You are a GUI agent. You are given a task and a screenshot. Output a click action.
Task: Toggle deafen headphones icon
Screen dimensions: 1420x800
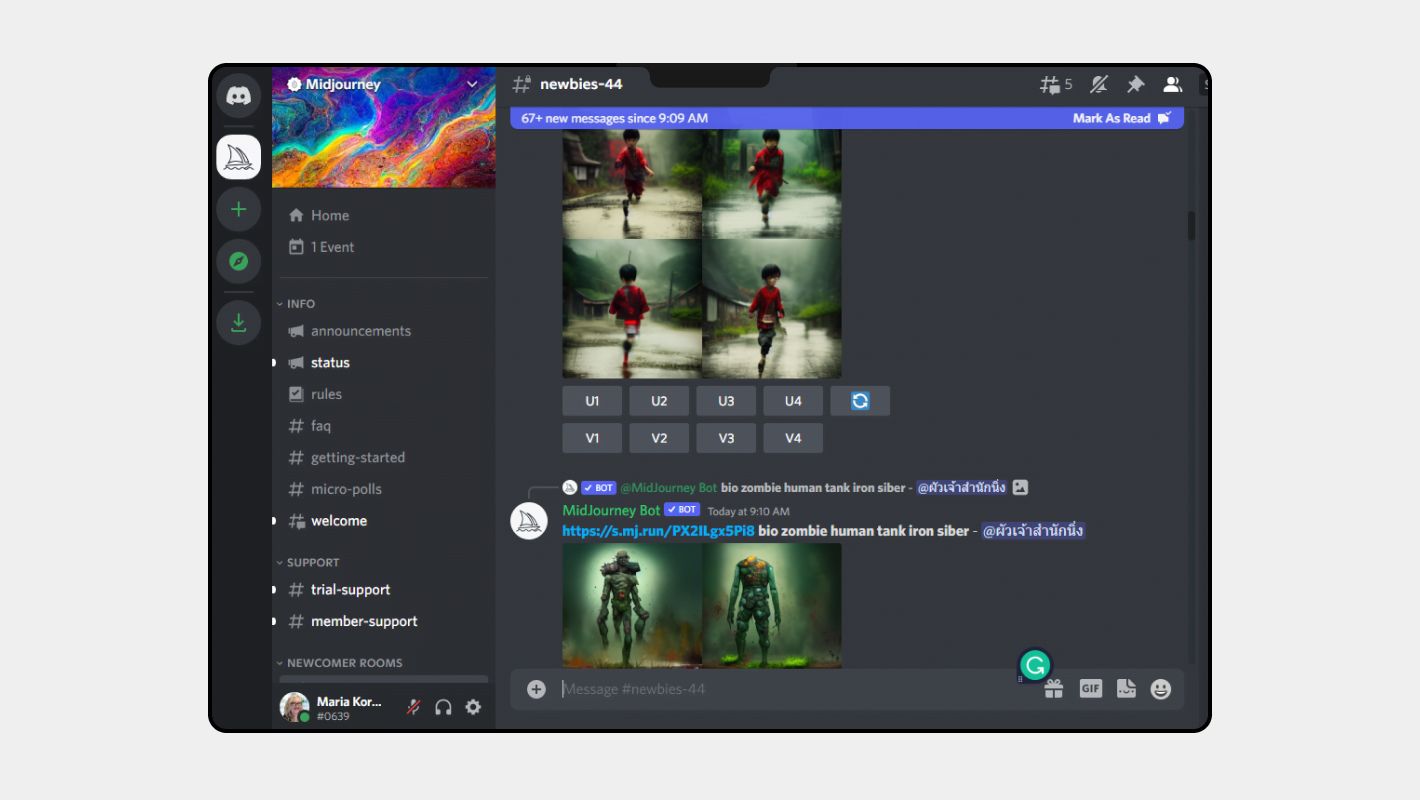(443, 707)
